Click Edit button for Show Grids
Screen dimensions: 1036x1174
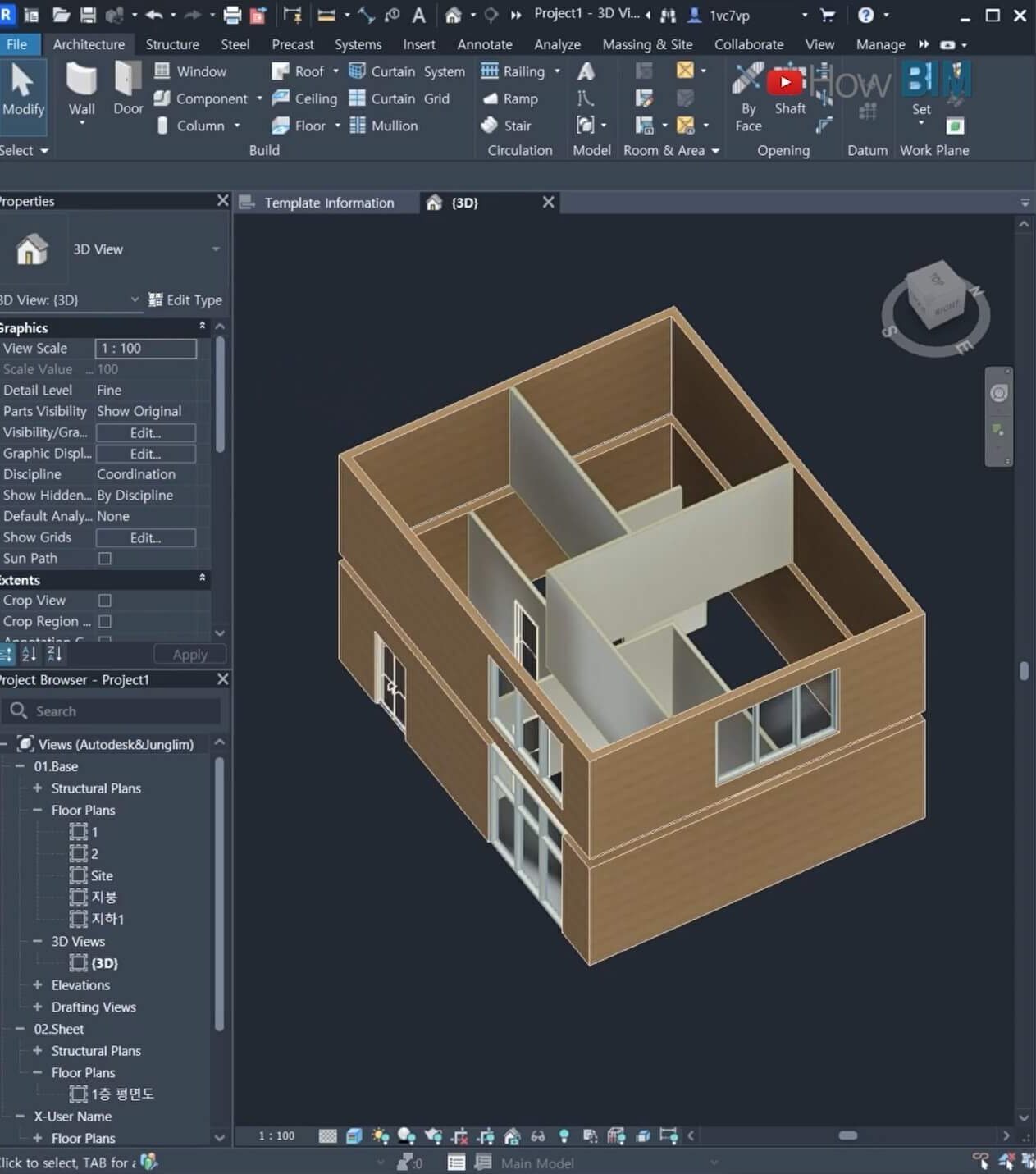(x=145, y=538)
